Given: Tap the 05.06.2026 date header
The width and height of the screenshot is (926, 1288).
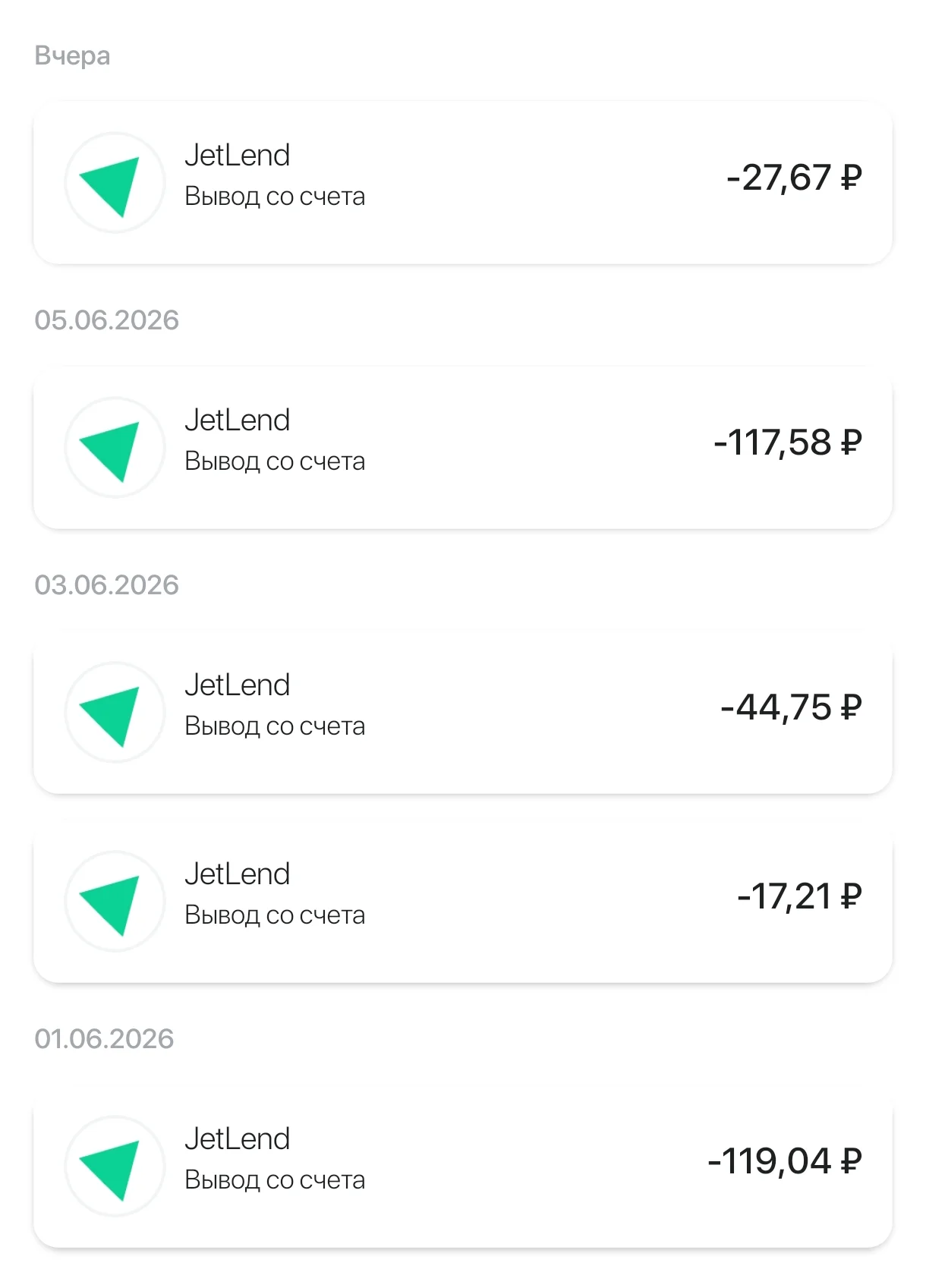Looking at the screenshot, I should pos(106,320).
